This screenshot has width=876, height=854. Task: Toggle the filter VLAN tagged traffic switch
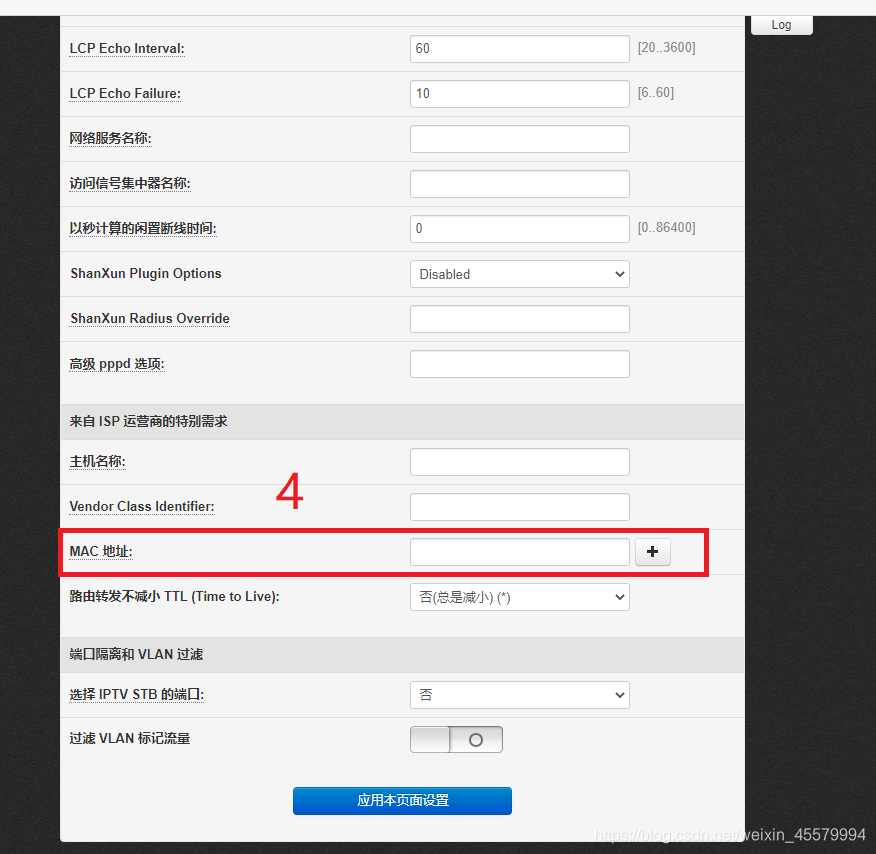click(x=456, y=740)
